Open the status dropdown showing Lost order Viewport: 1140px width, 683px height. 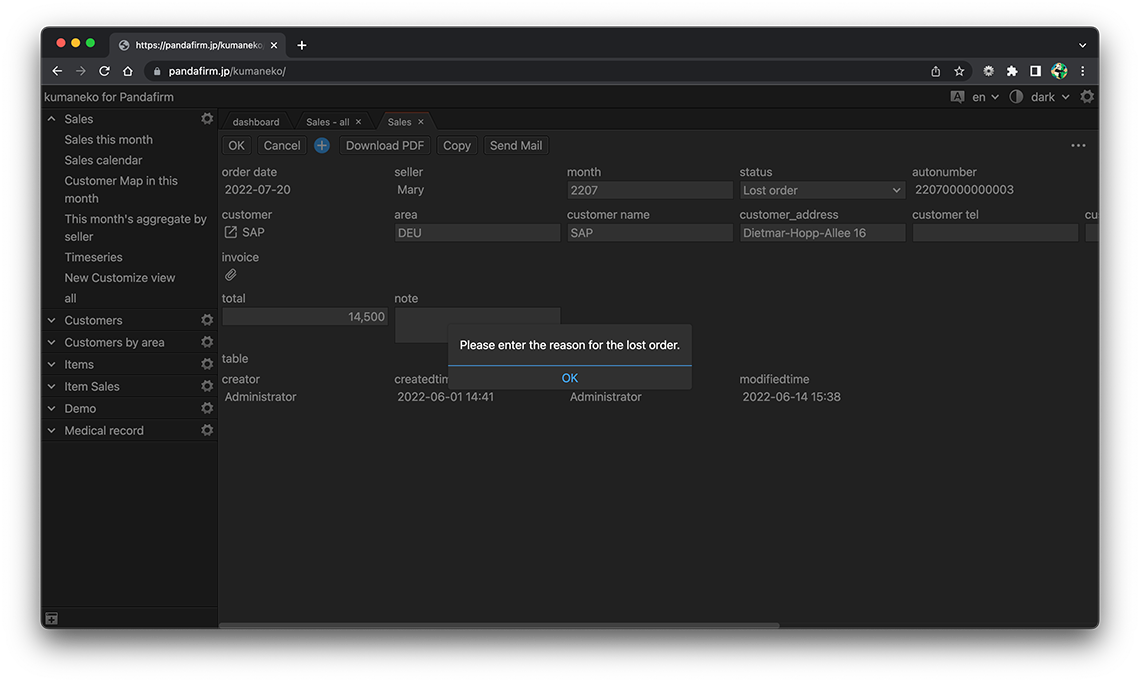[822, 191]
